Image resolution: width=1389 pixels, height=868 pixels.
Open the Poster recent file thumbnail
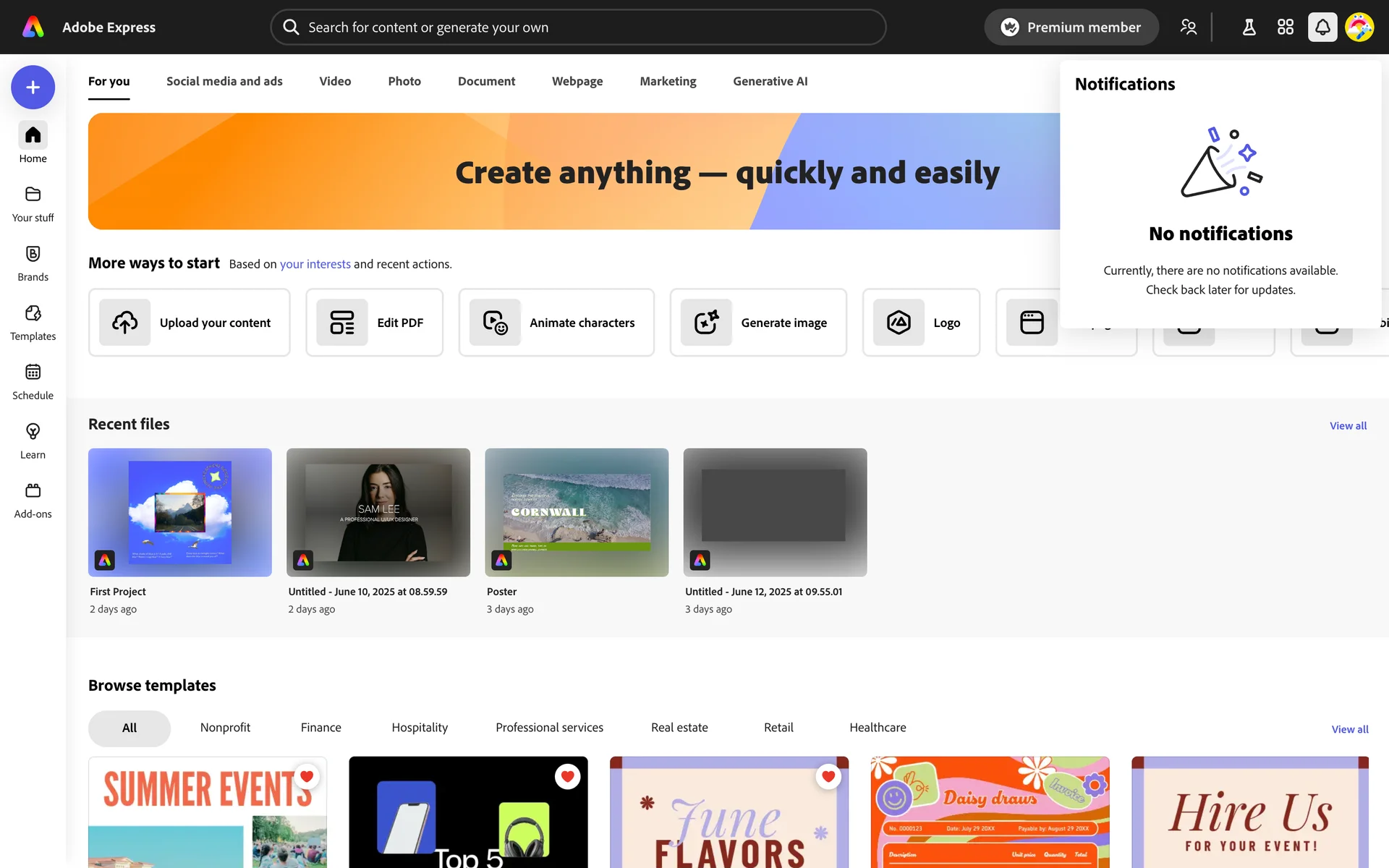pyautogui.click(x=577, y=512)
